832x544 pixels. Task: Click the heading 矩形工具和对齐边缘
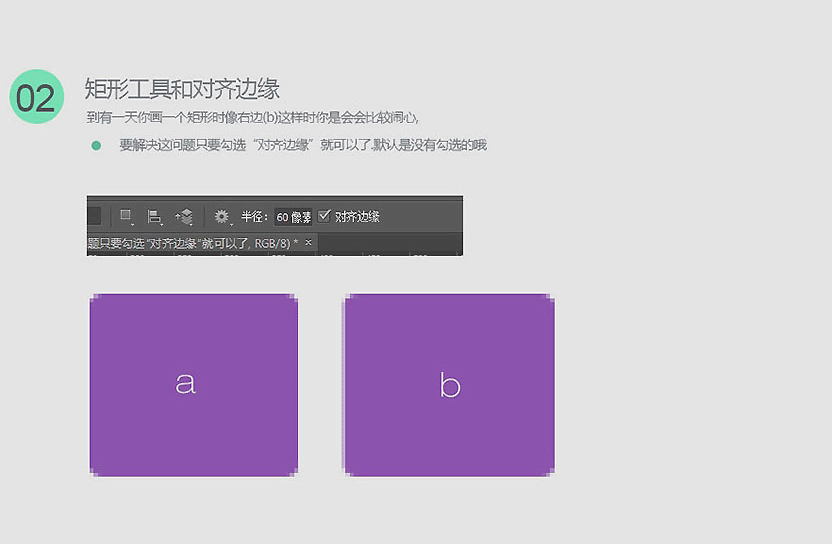tap(182, 89)
